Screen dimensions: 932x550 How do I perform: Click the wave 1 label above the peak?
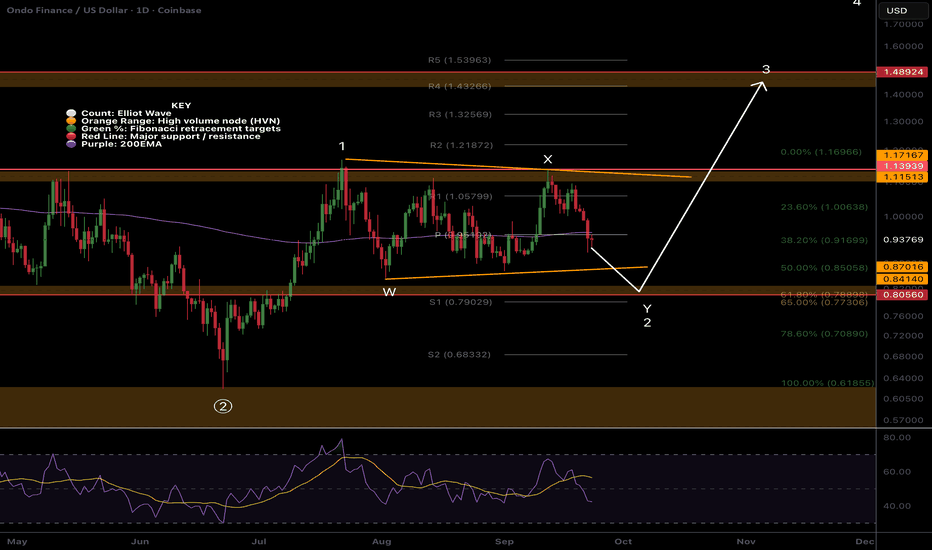pos(342,147)
